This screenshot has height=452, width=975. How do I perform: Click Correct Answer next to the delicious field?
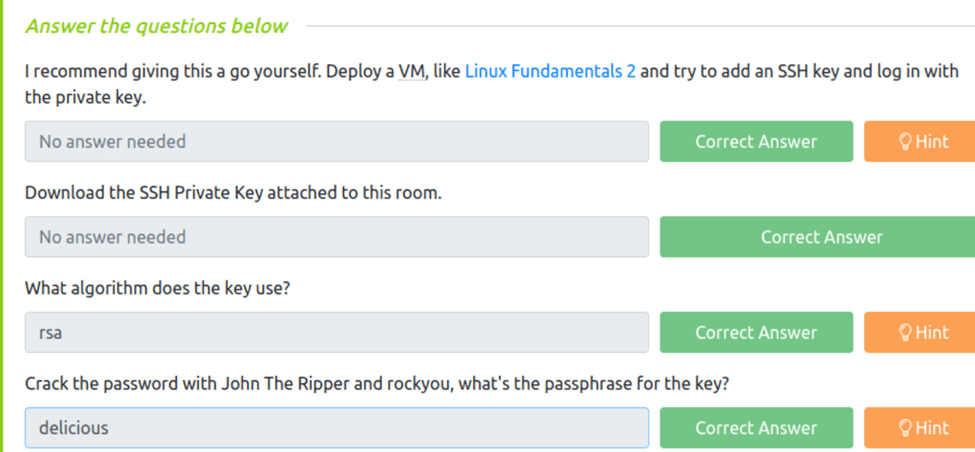tap(756, 428)
